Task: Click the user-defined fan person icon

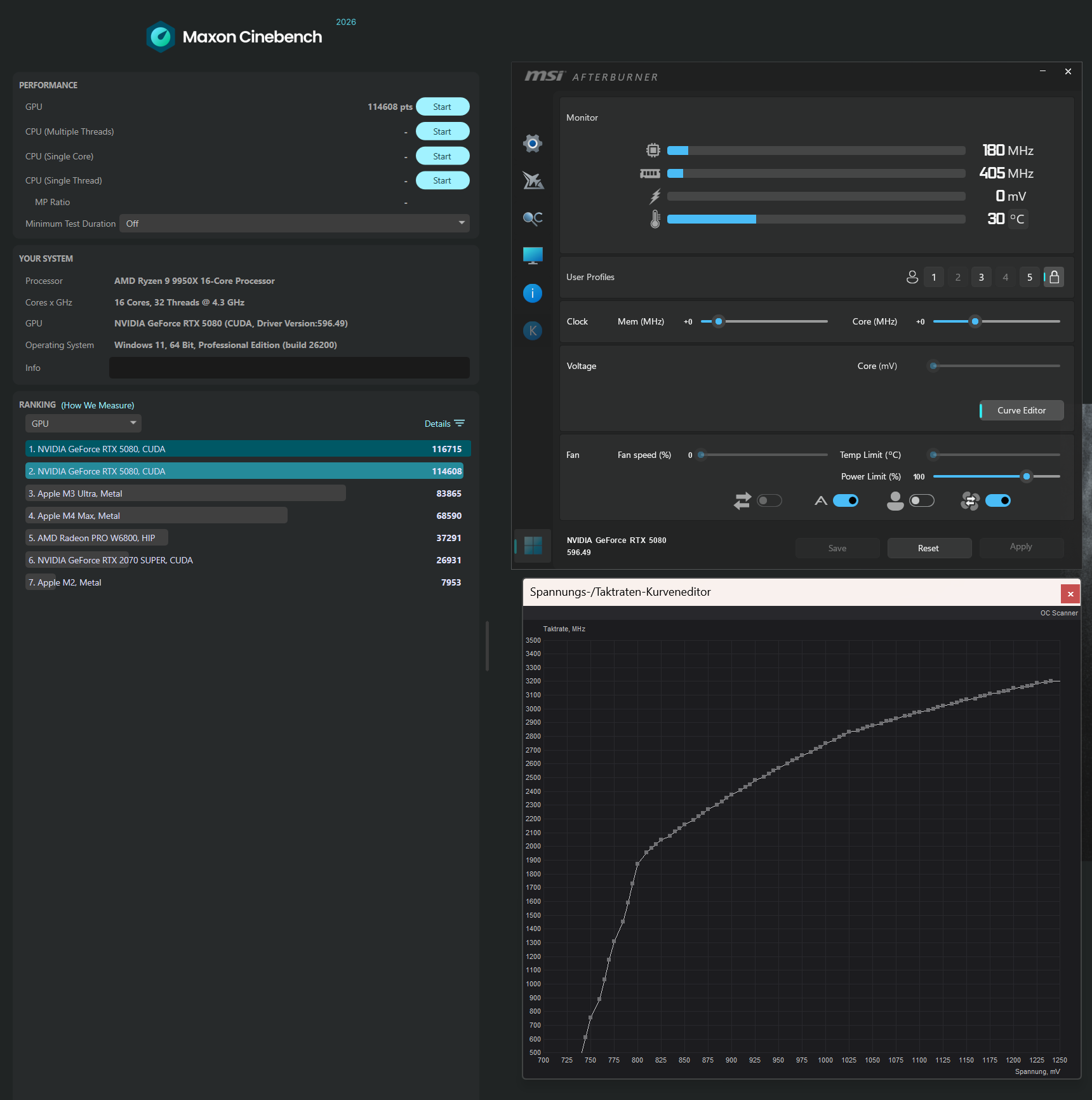Action: [x=895, y=501]
